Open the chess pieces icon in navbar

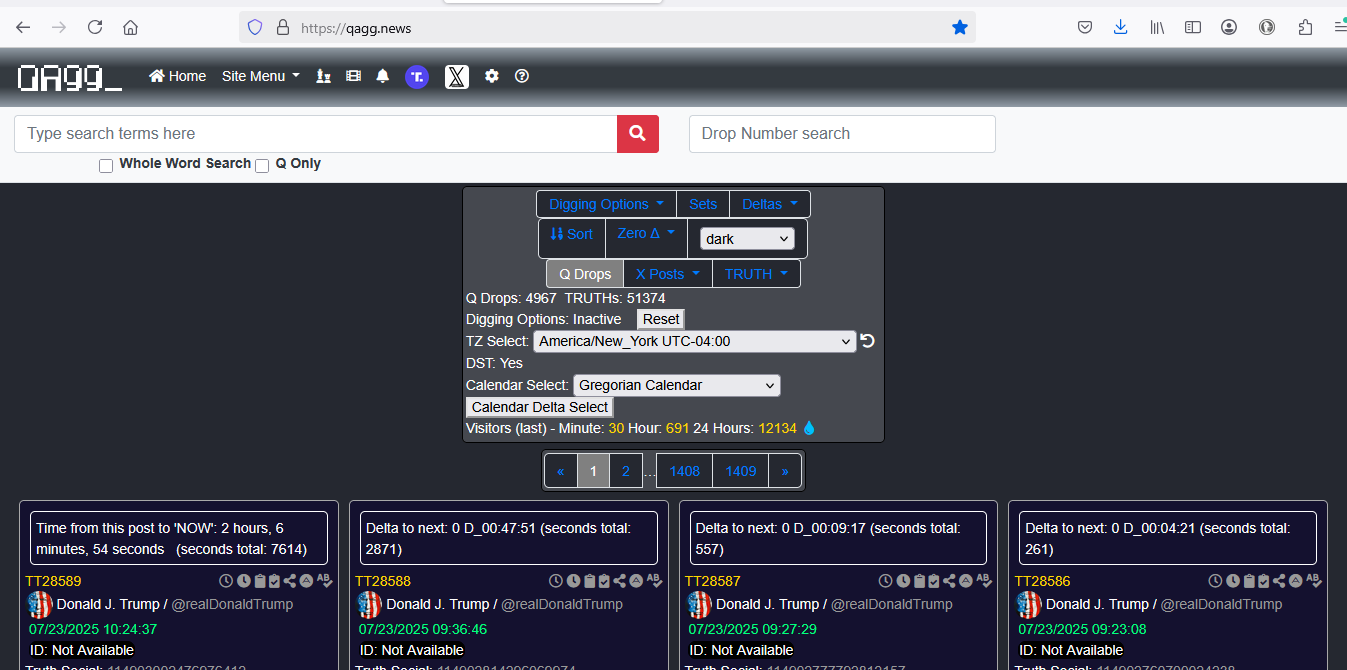coord(323,76)
